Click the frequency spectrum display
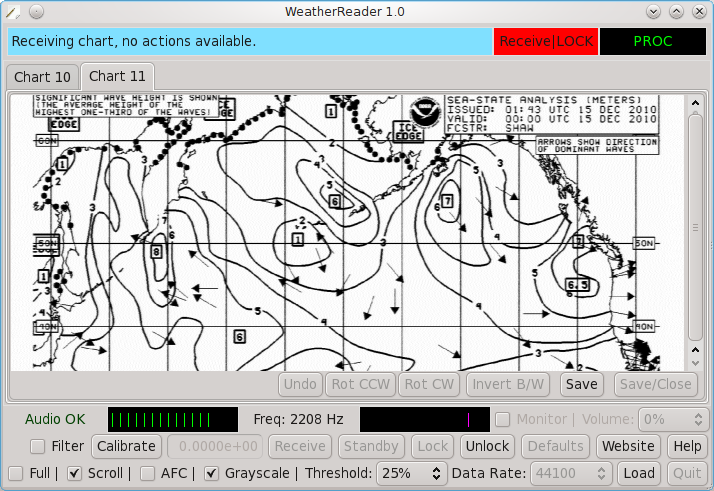714x491 pixels. (x=424, y=420)
